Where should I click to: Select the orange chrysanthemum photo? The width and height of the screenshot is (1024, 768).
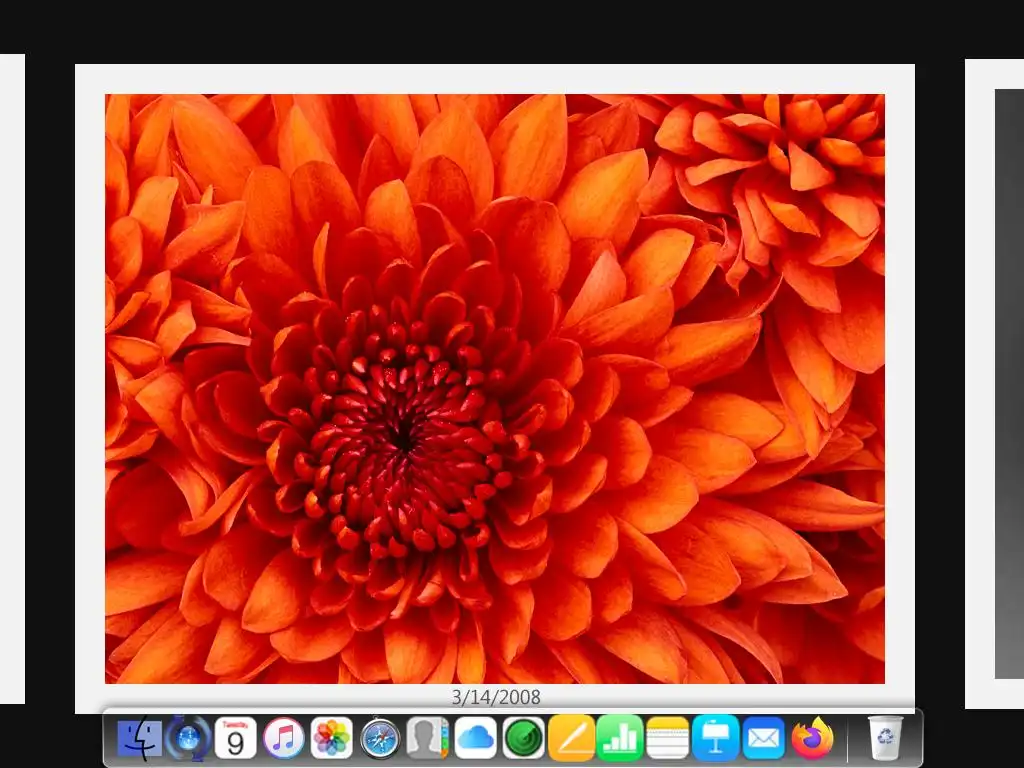tap(495, 389)
